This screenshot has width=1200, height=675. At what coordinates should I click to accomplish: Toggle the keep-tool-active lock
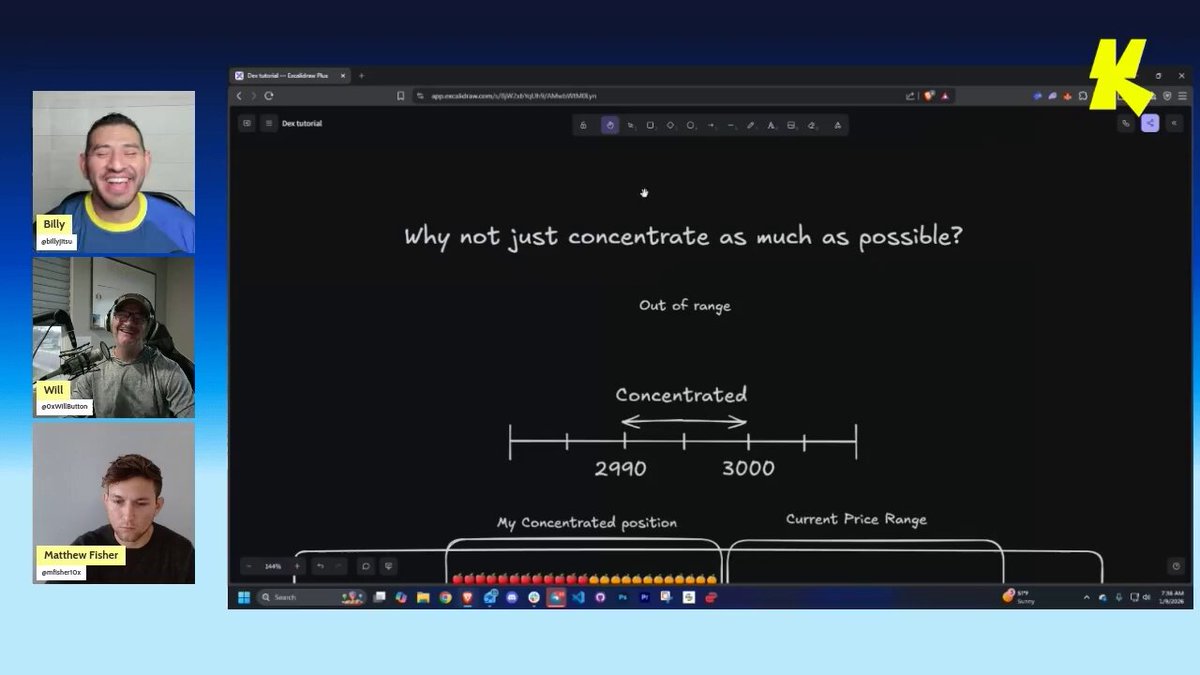point(583,125)
